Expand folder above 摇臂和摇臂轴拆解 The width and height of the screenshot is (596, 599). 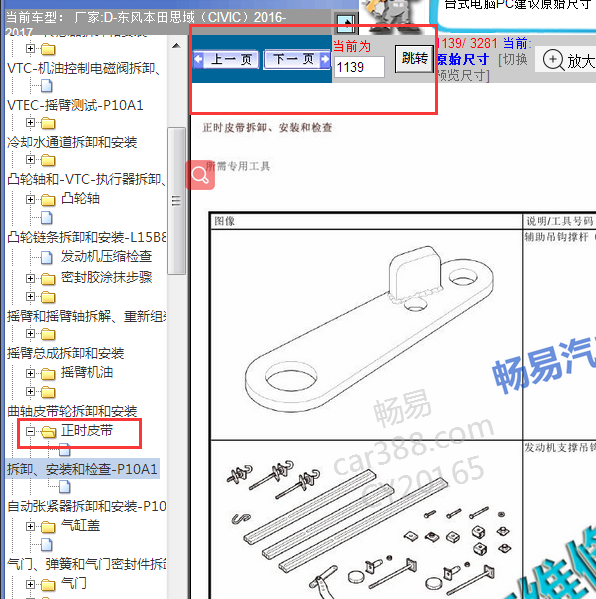point(31,296)
